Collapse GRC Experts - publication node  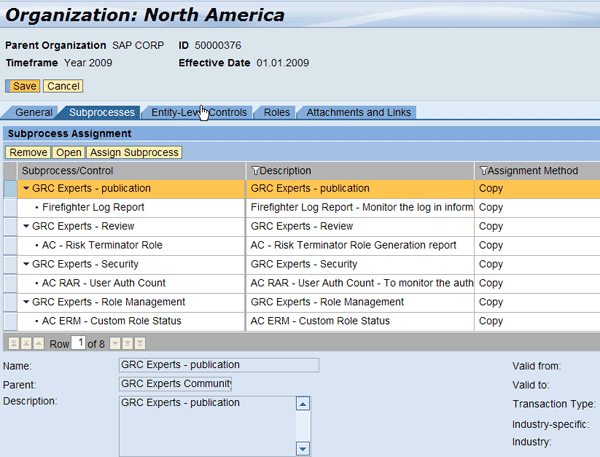click(26, 188)
